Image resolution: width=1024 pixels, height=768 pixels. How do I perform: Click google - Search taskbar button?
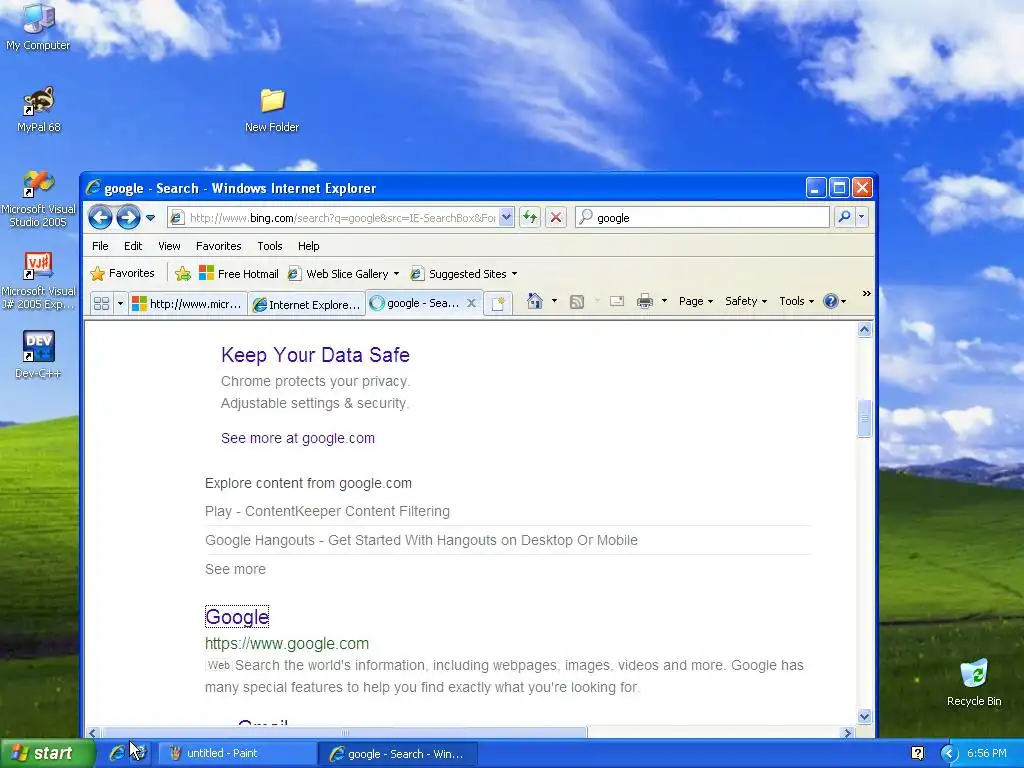click(399, 754)
